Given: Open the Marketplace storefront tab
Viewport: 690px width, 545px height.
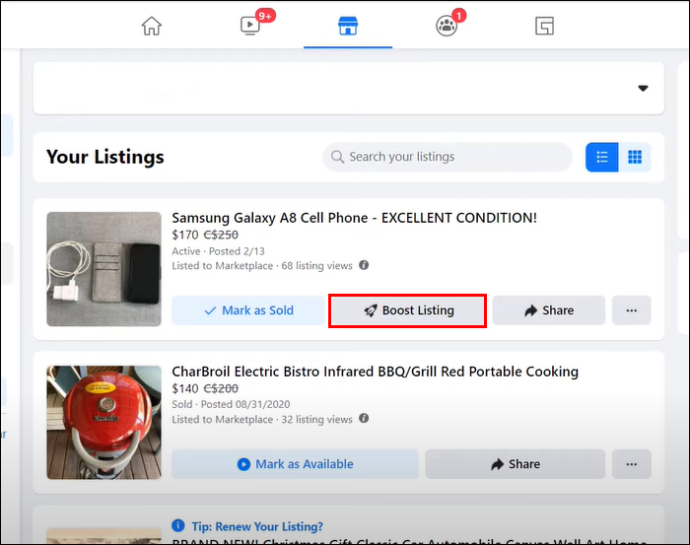Looking at the screenshot, I should point(348,26).
